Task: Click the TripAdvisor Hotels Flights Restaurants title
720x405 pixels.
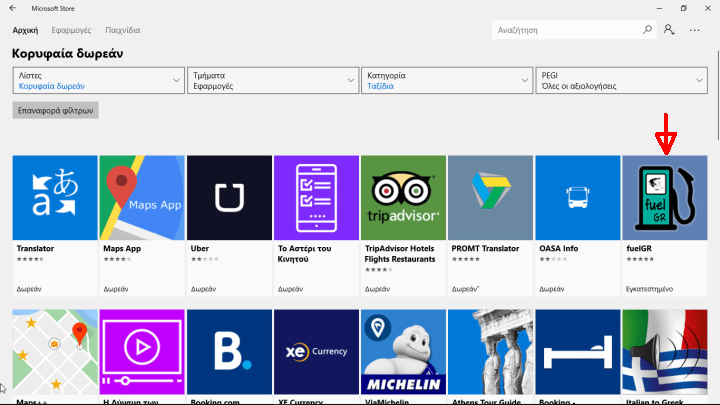Action: click(x=400, y=254)
